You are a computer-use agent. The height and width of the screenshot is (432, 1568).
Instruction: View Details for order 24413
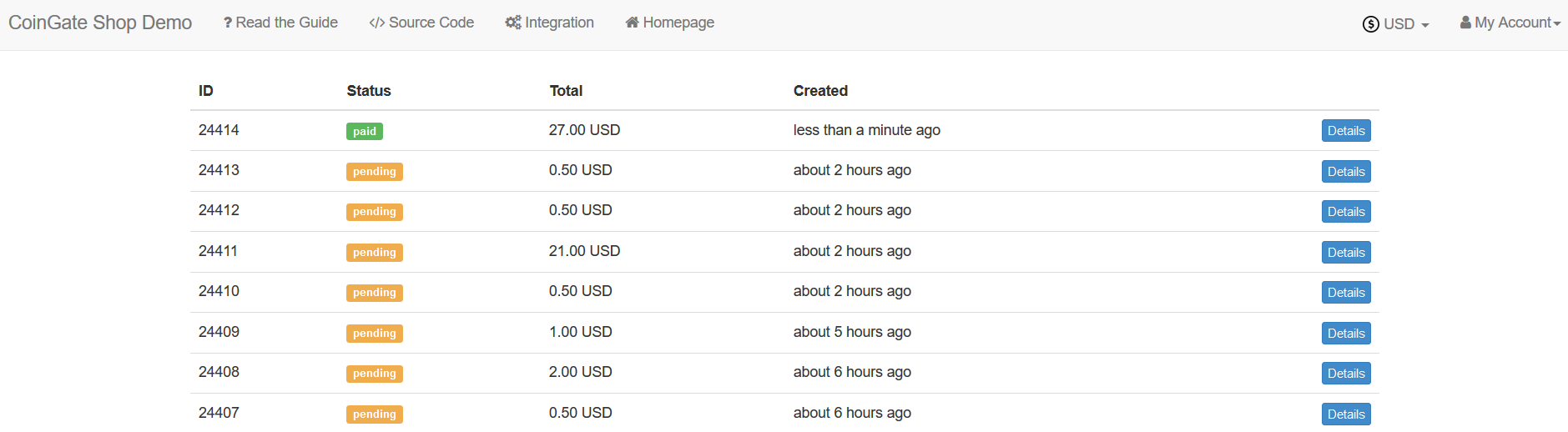coord(1346,172)
